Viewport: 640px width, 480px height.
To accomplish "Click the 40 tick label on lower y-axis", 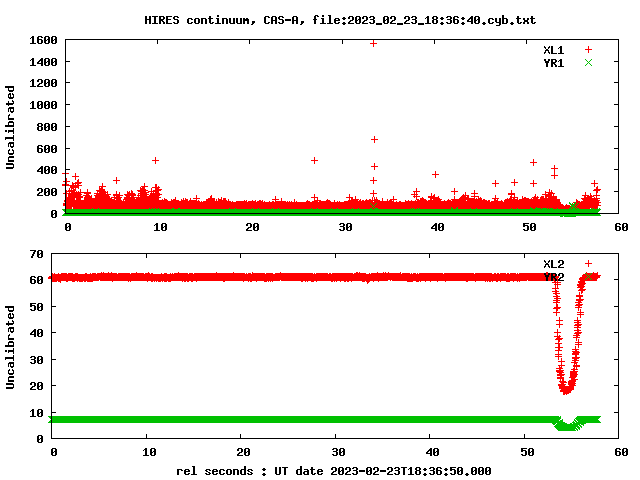I will pos(36,333).
